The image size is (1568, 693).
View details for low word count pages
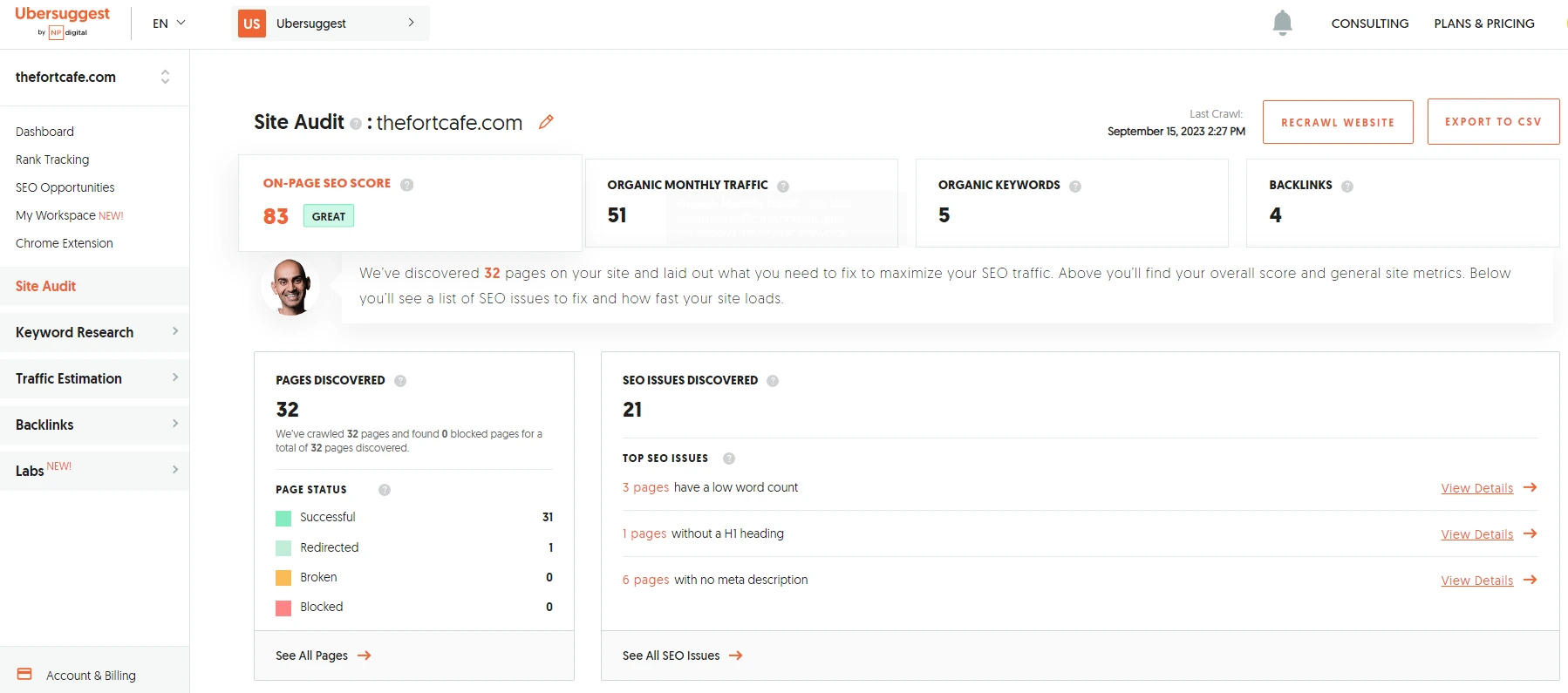click(1477, 488)
